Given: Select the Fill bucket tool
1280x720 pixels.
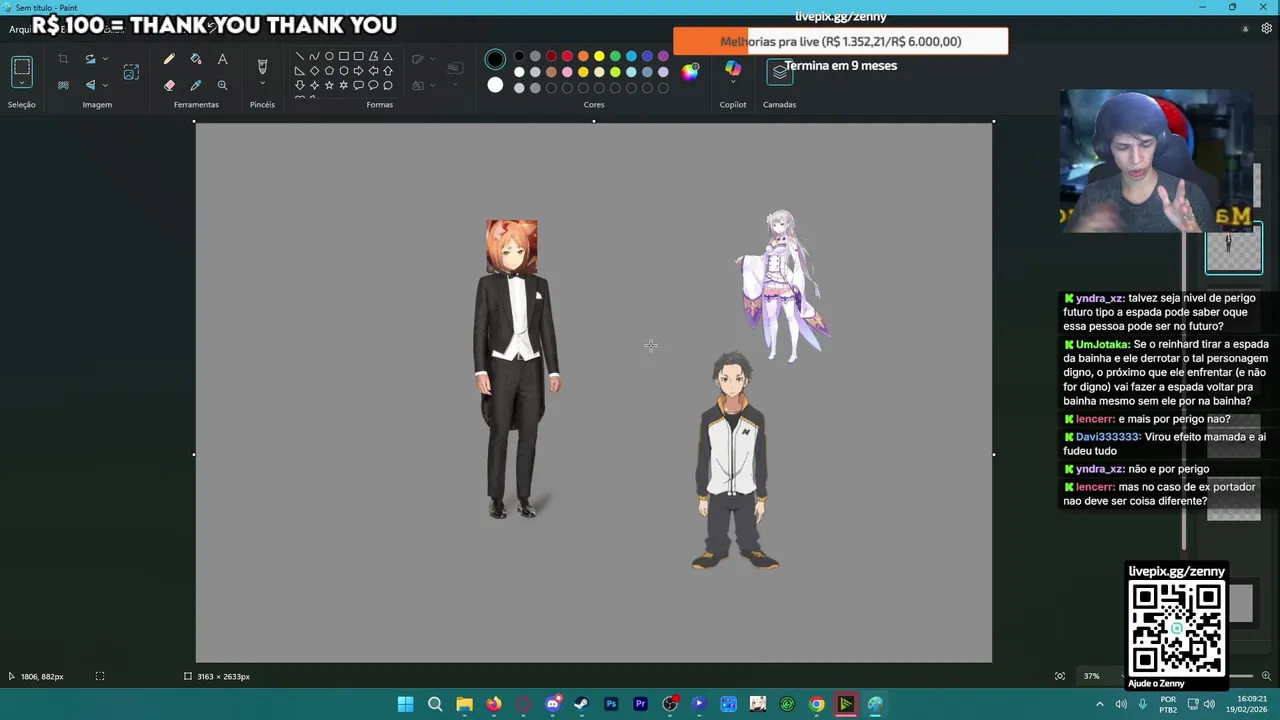Looking at the screenshot, I should [x=196, y=59].
